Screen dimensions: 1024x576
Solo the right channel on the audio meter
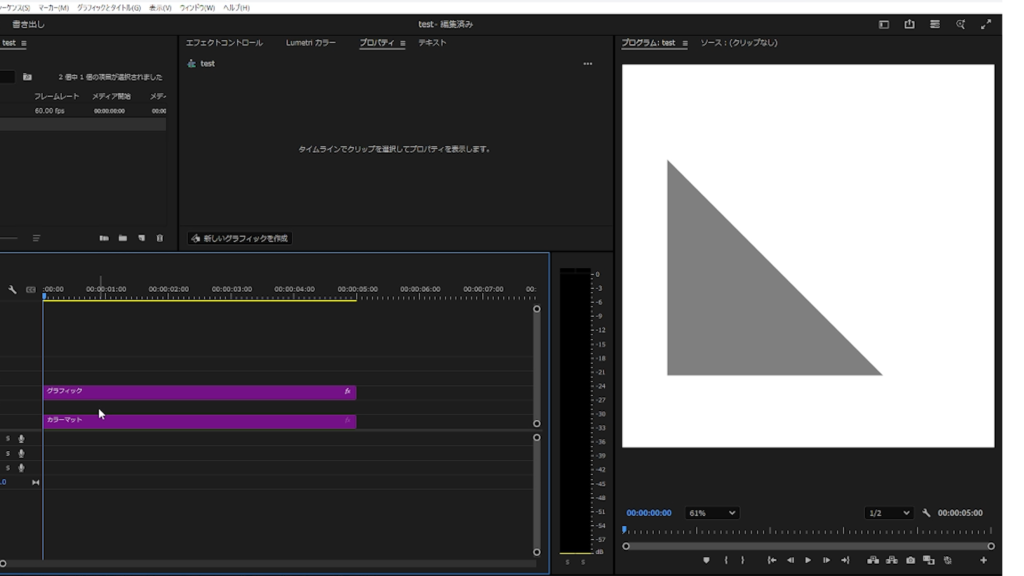pos(583,562)
